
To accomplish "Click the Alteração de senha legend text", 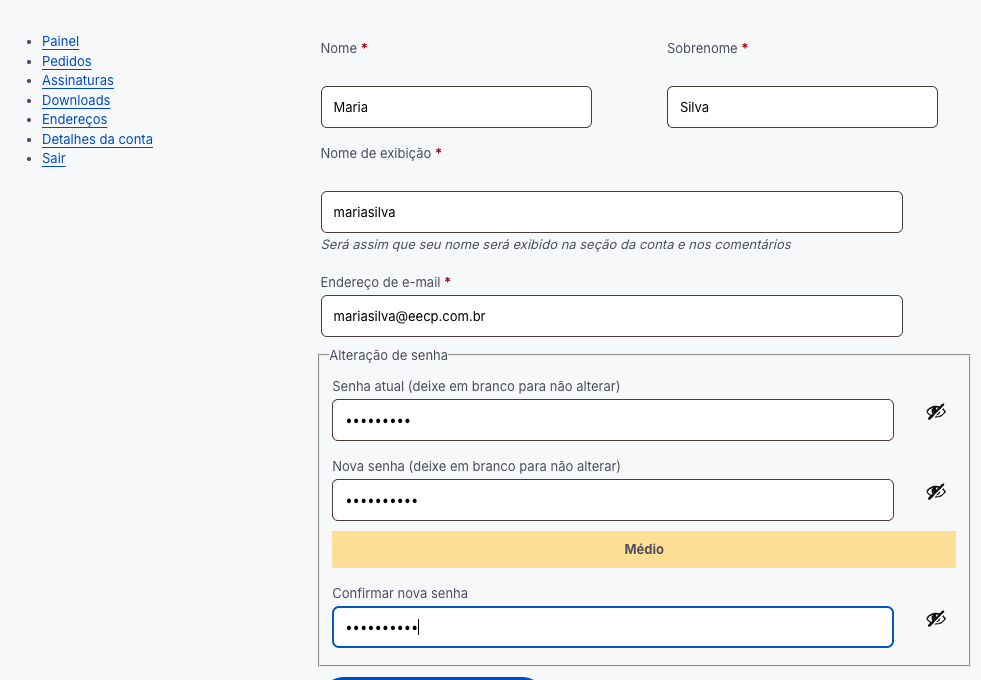I will click(x=389, y=355).
